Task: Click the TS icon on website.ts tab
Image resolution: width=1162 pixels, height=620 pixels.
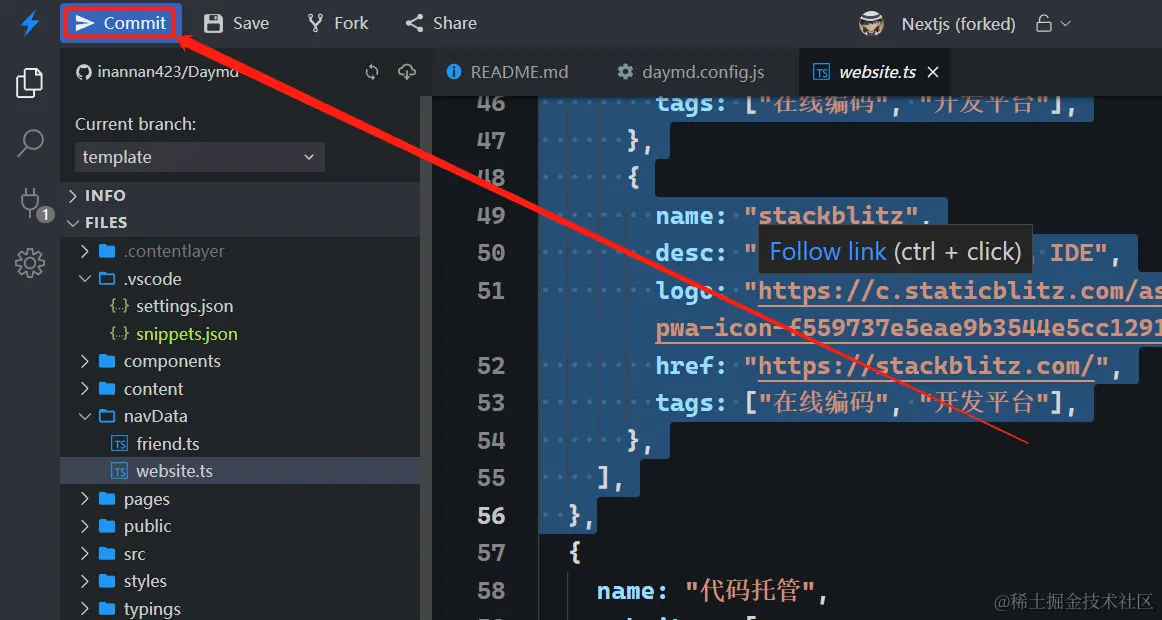Action: tap(821, 72)
